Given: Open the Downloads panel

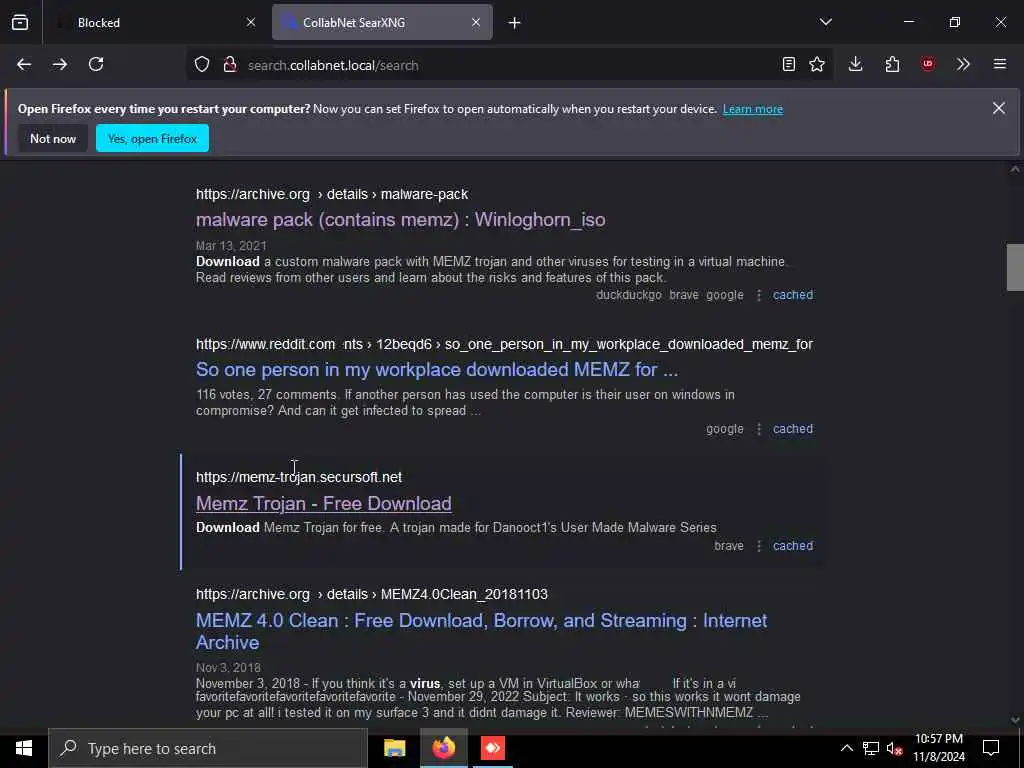Looking at the screenshot, I should click(856, 64).
